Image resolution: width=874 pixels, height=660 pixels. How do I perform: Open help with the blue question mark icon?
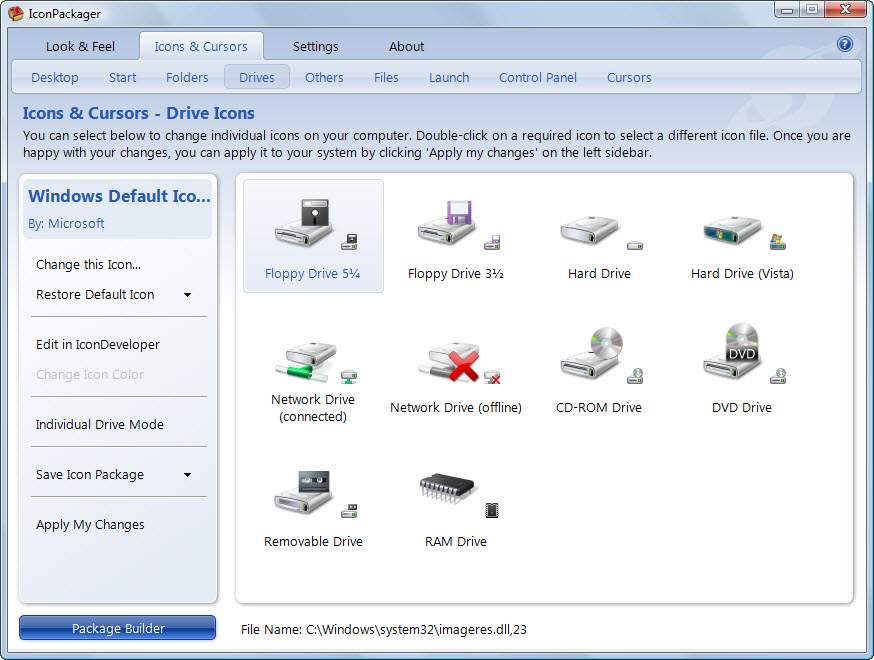pyautogui.click(x=844, y=44)
